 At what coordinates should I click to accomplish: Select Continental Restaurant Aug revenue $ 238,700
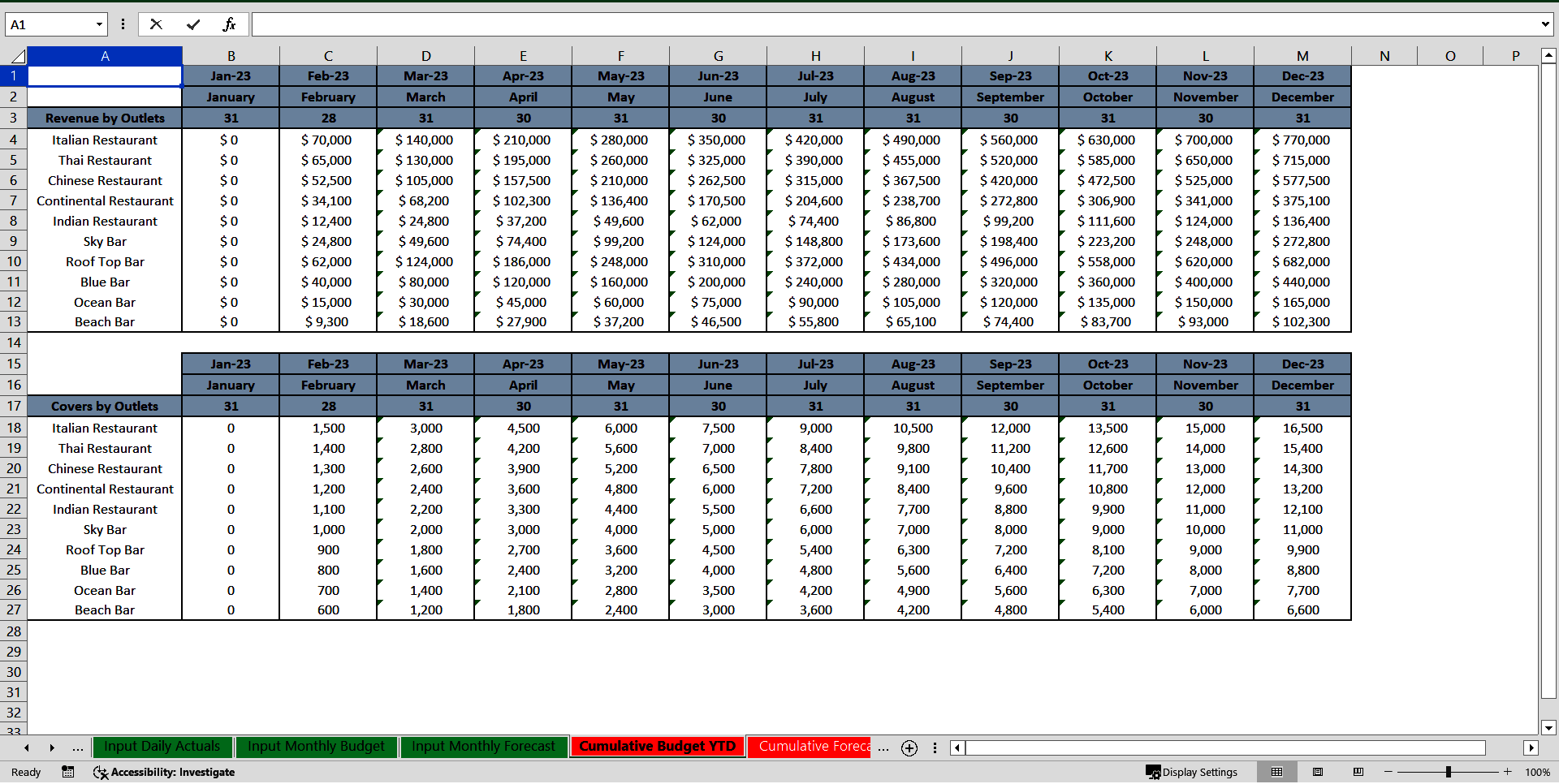coord(913,200)
